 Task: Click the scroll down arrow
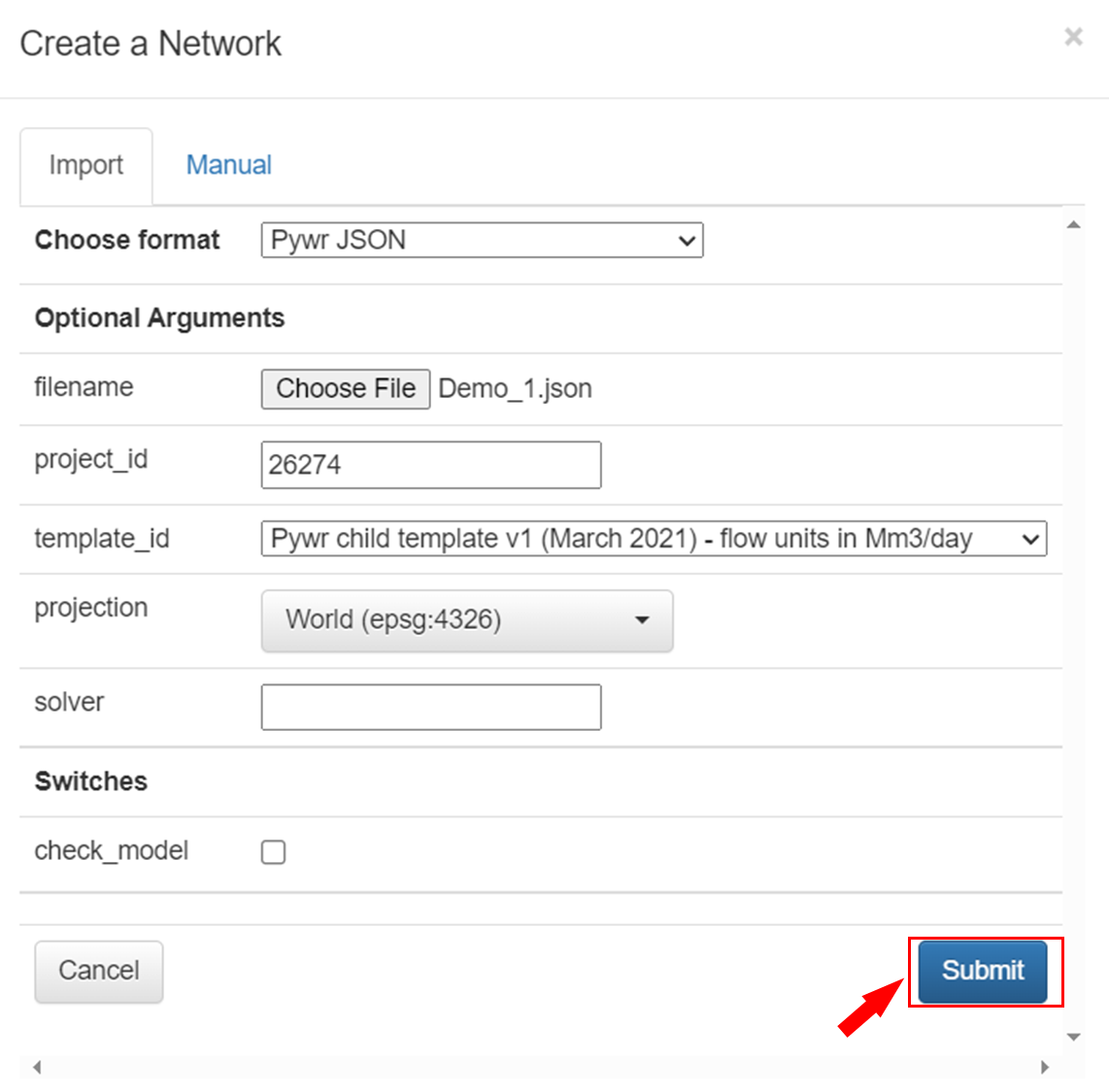[1074, 1037]
